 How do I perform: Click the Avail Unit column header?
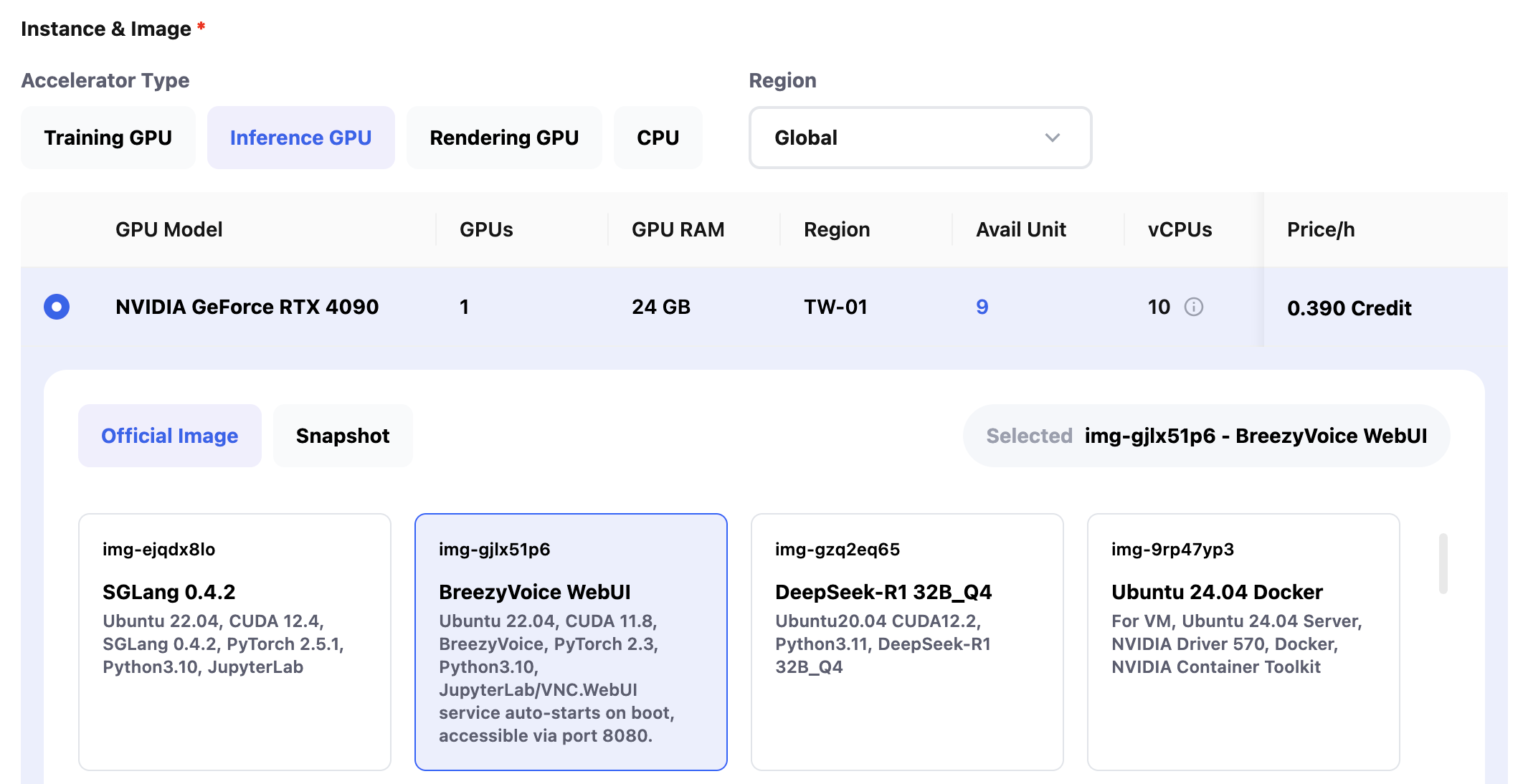1021,229
